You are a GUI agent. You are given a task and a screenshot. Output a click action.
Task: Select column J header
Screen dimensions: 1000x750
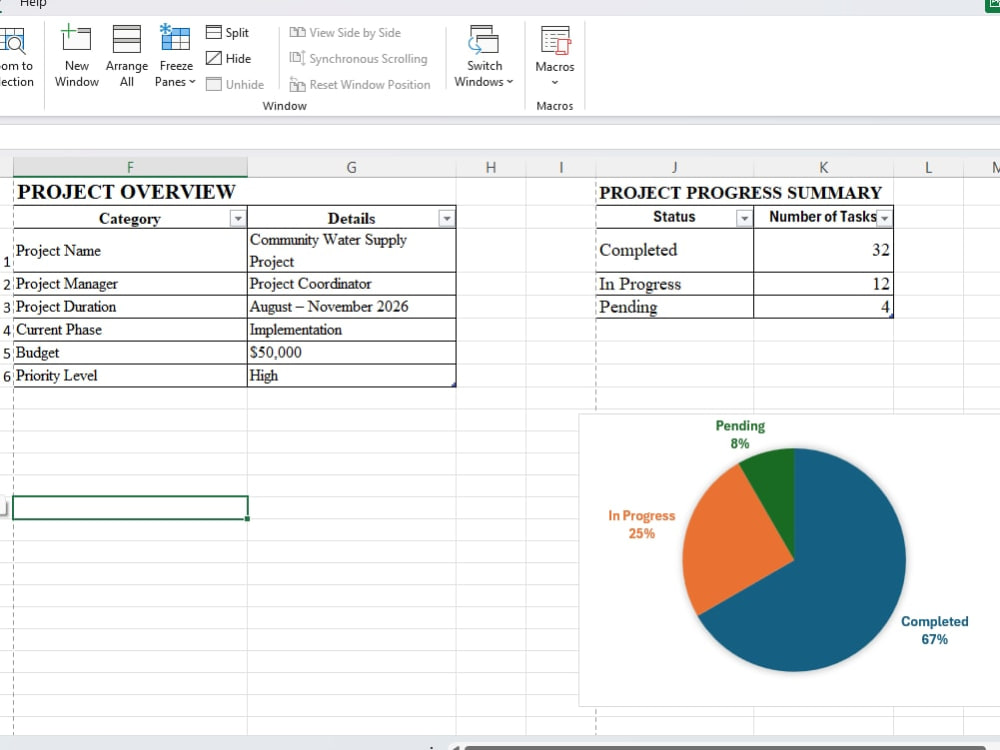coord(674,167)
